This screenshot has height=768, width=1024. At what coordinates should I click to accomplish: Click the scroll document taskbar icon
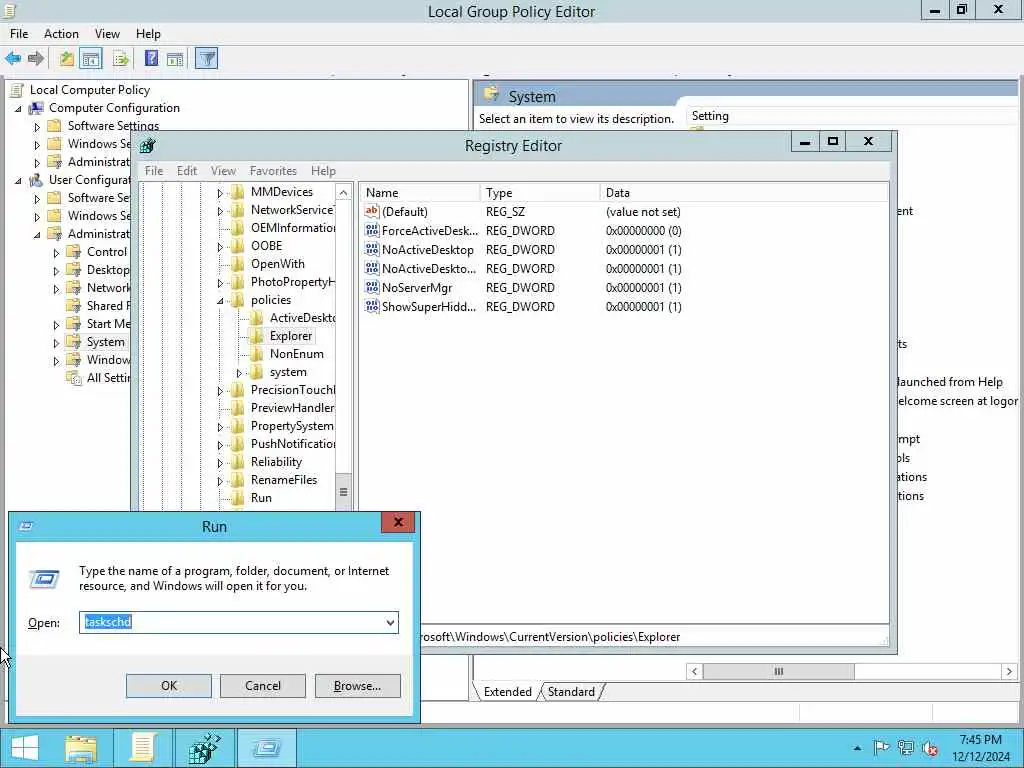click(x=142, y=748)
